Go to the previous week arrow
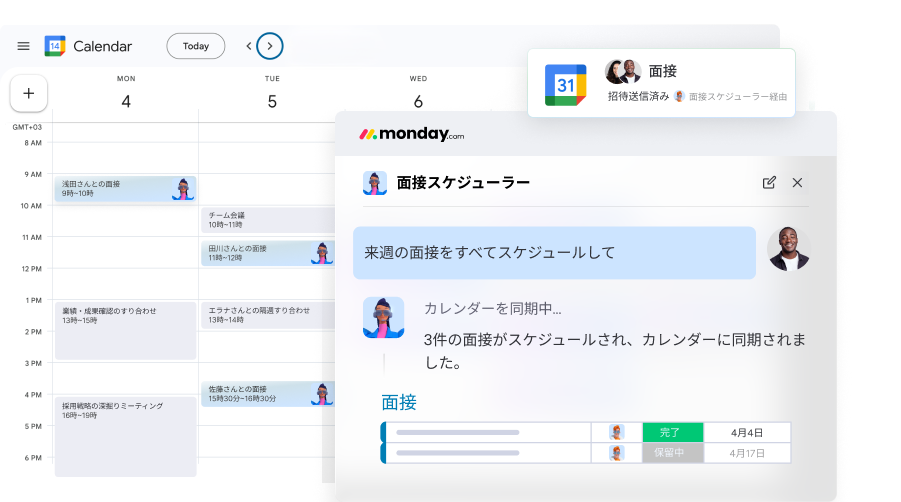Image resolution: width=901 pixels, height=502 pixels. pyautogui.click(x=248, y=46)
